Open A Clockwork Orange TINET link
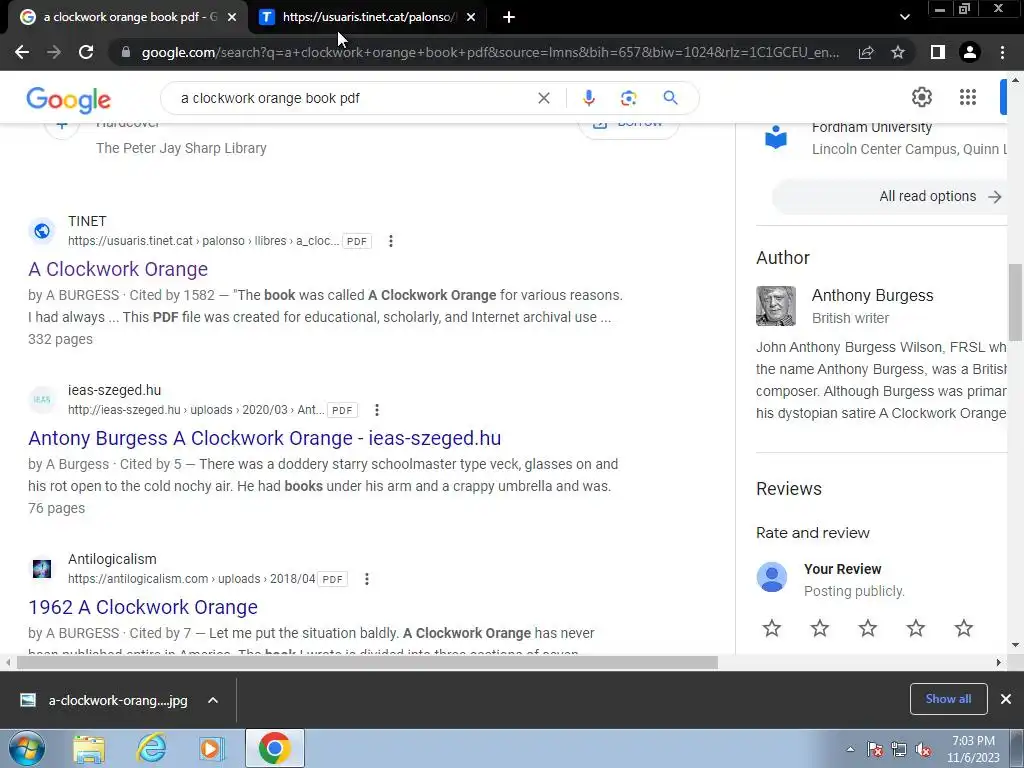Image resolution: width=1024 pixels, height=768 pixels. point(118,269)
